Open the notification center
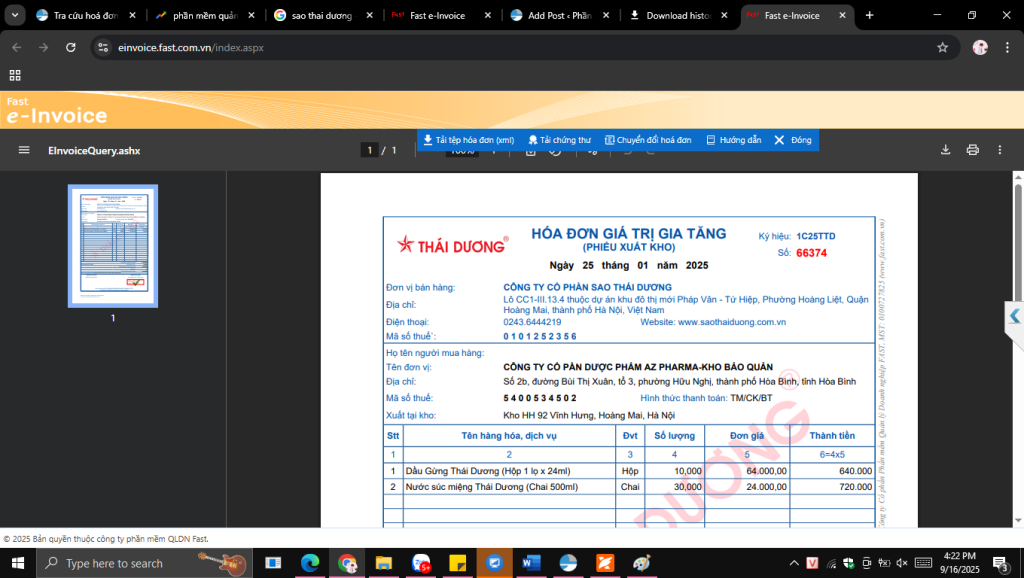 coord(1000,563)
